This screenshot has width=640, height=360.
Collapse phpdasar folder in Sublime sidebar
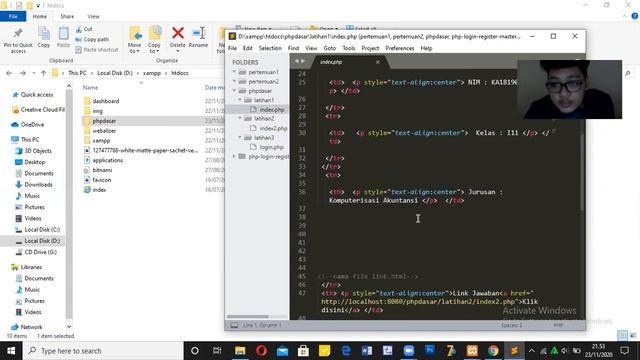(234, 91)
